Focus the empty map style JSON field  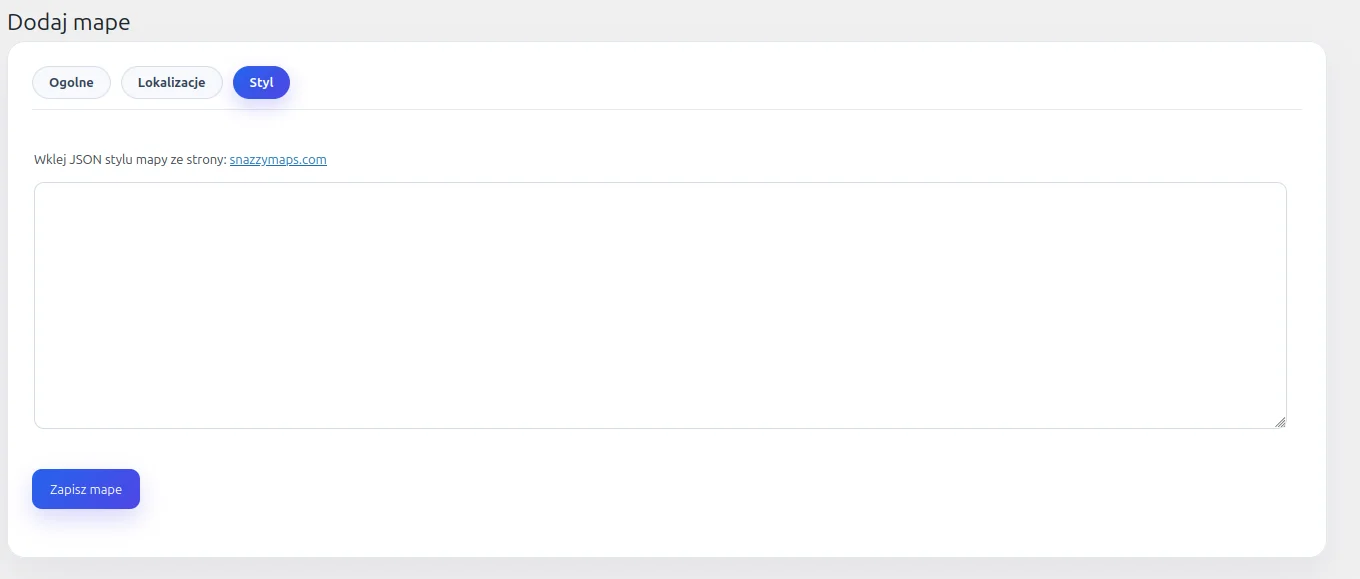point(660,305)
